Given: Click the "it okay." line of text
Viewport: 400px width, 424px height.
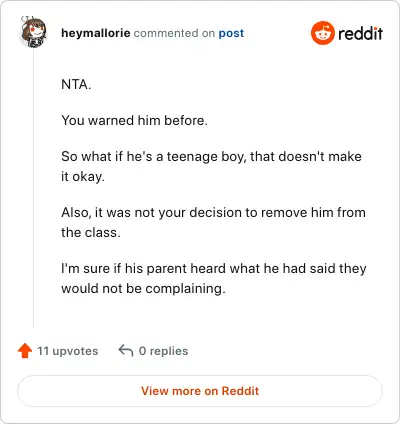Looking at the screenshot, I should pyautogui.click(x=83, y=177).
